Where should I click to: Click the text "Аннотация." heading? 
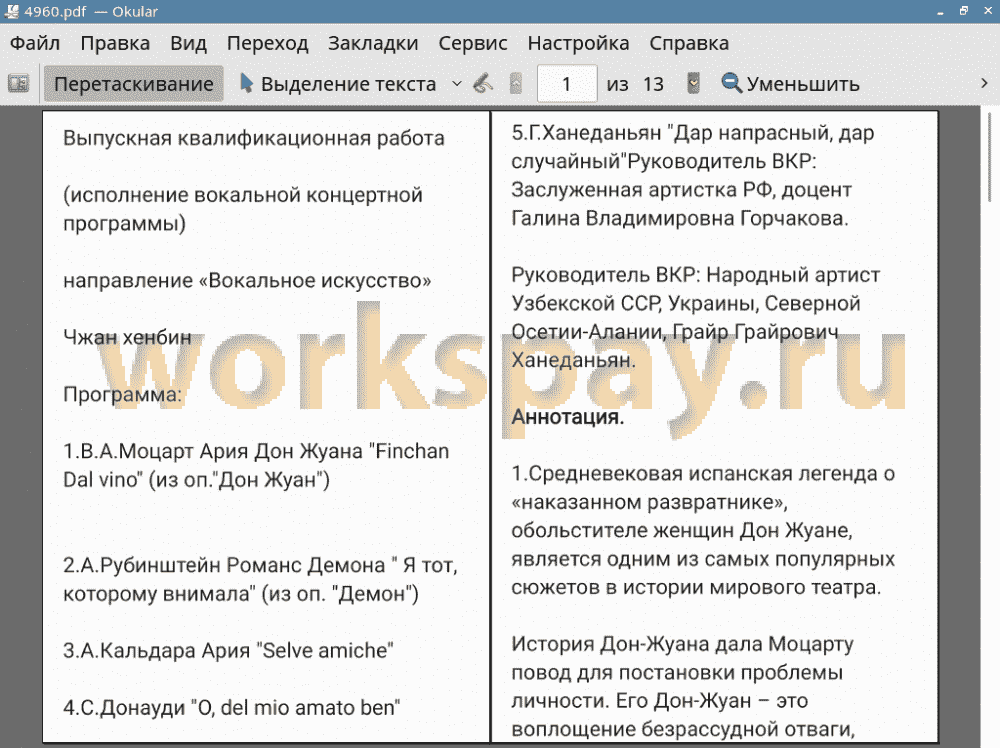[x=568, y=416]
